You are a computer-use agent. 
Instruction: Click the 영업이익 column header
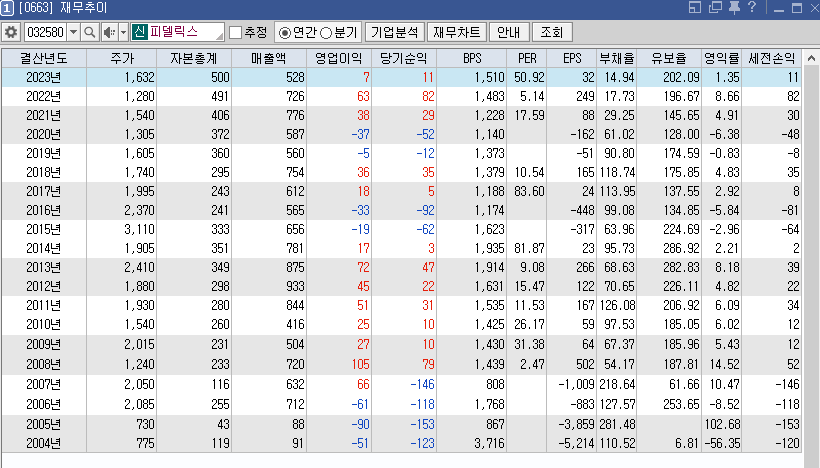click(339, 58)
